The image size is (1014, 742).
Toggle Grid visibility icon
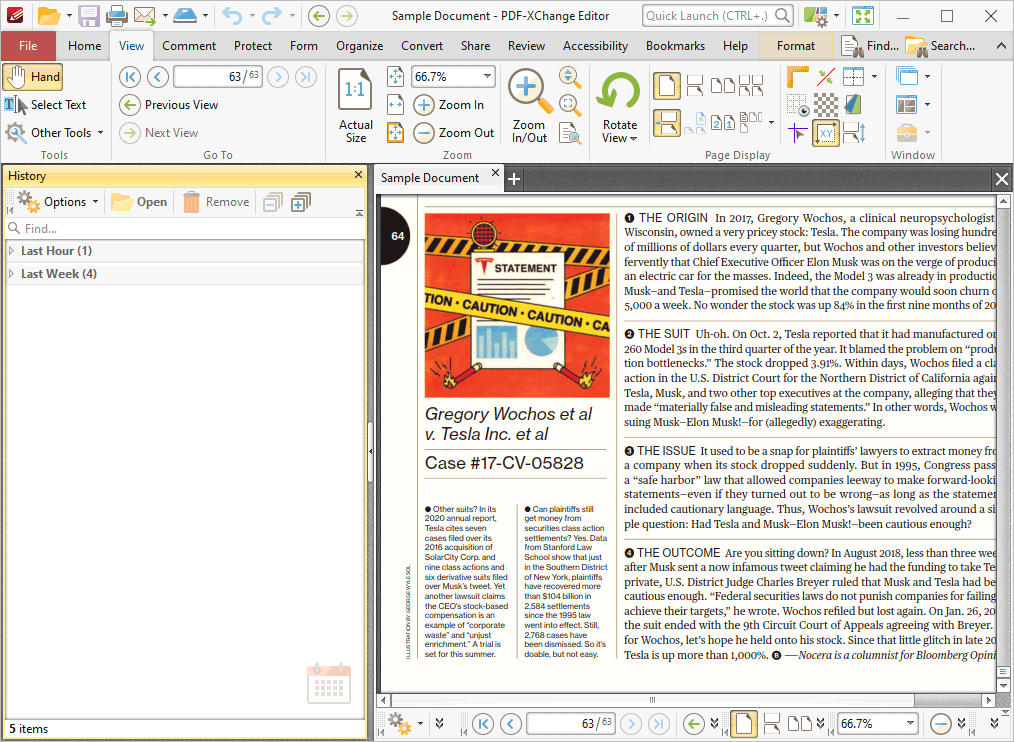pyautogui.click(x=797, y=105)
